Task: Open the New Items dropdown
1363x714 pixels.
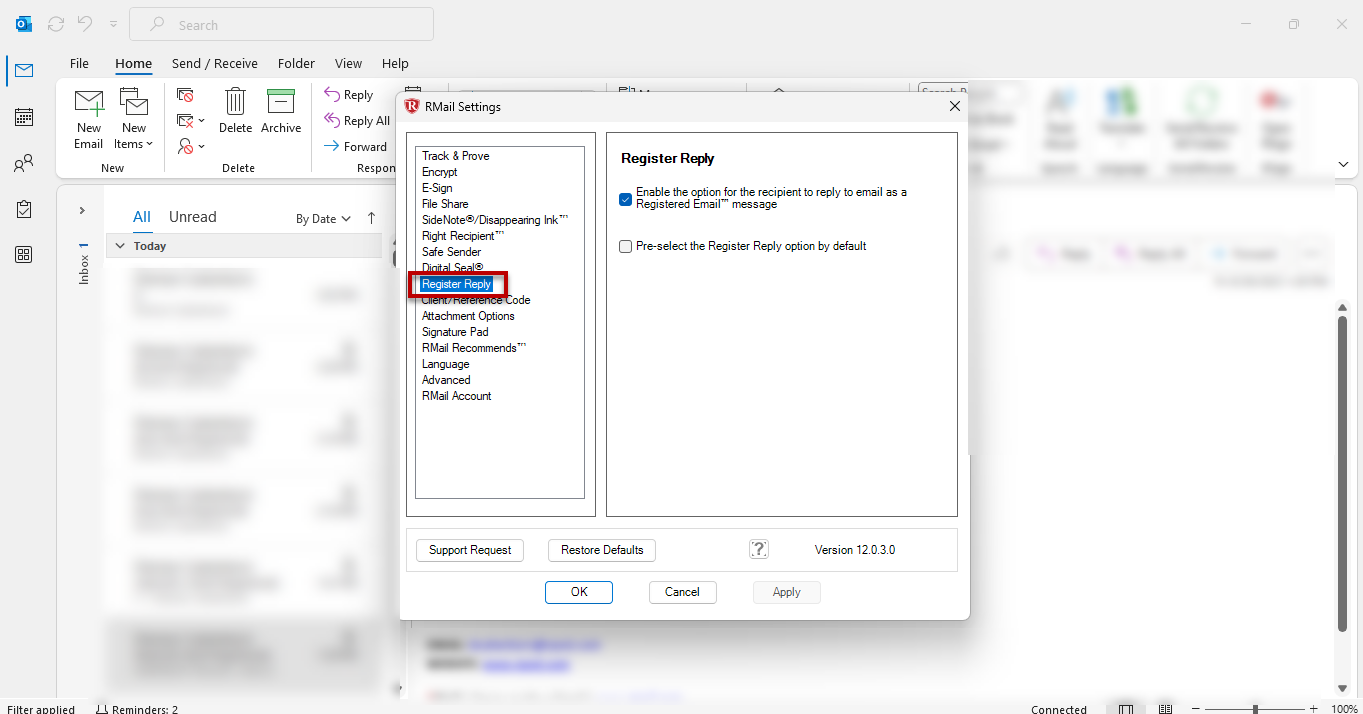Action: [134, 118]
